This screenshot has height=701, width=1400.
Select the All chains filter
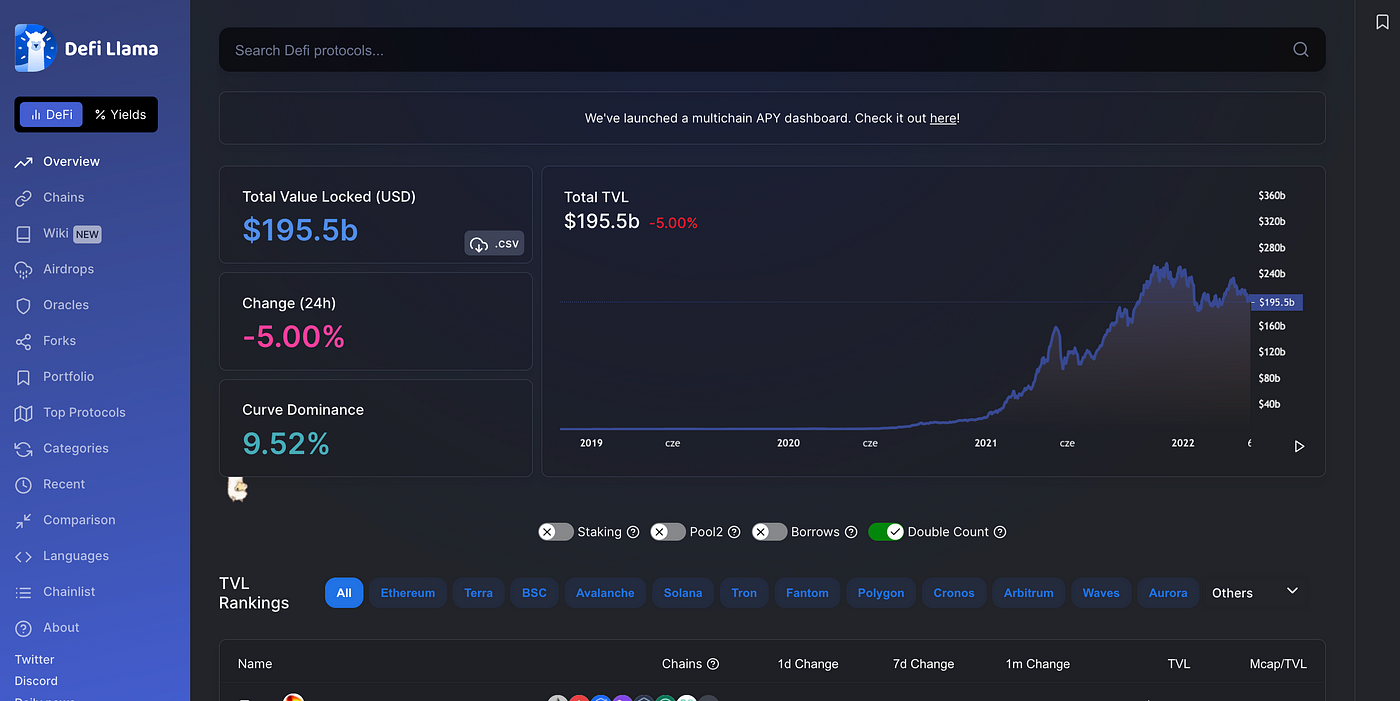tap(344, 593)
